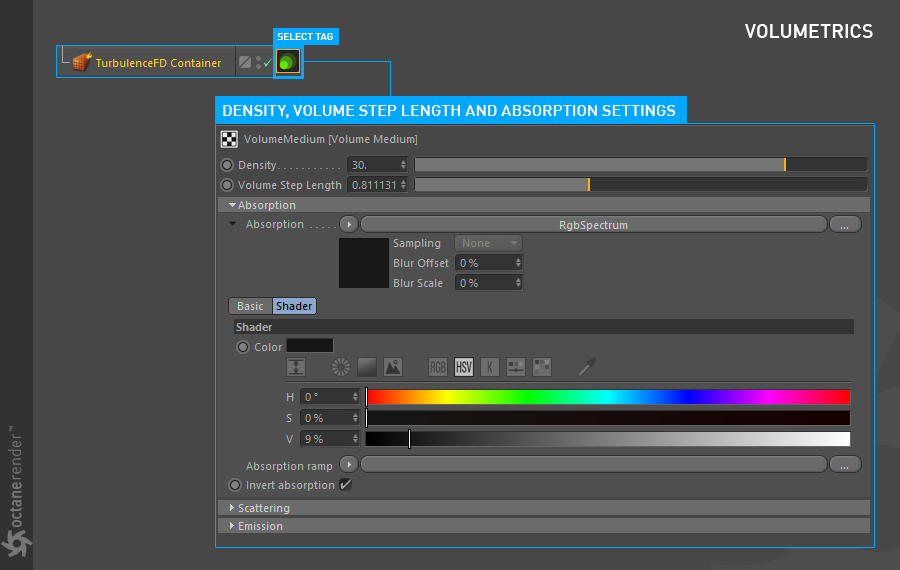Open the color mixer mode icon
Viewport: 900px width, 570px height.
tap(515, 367)
